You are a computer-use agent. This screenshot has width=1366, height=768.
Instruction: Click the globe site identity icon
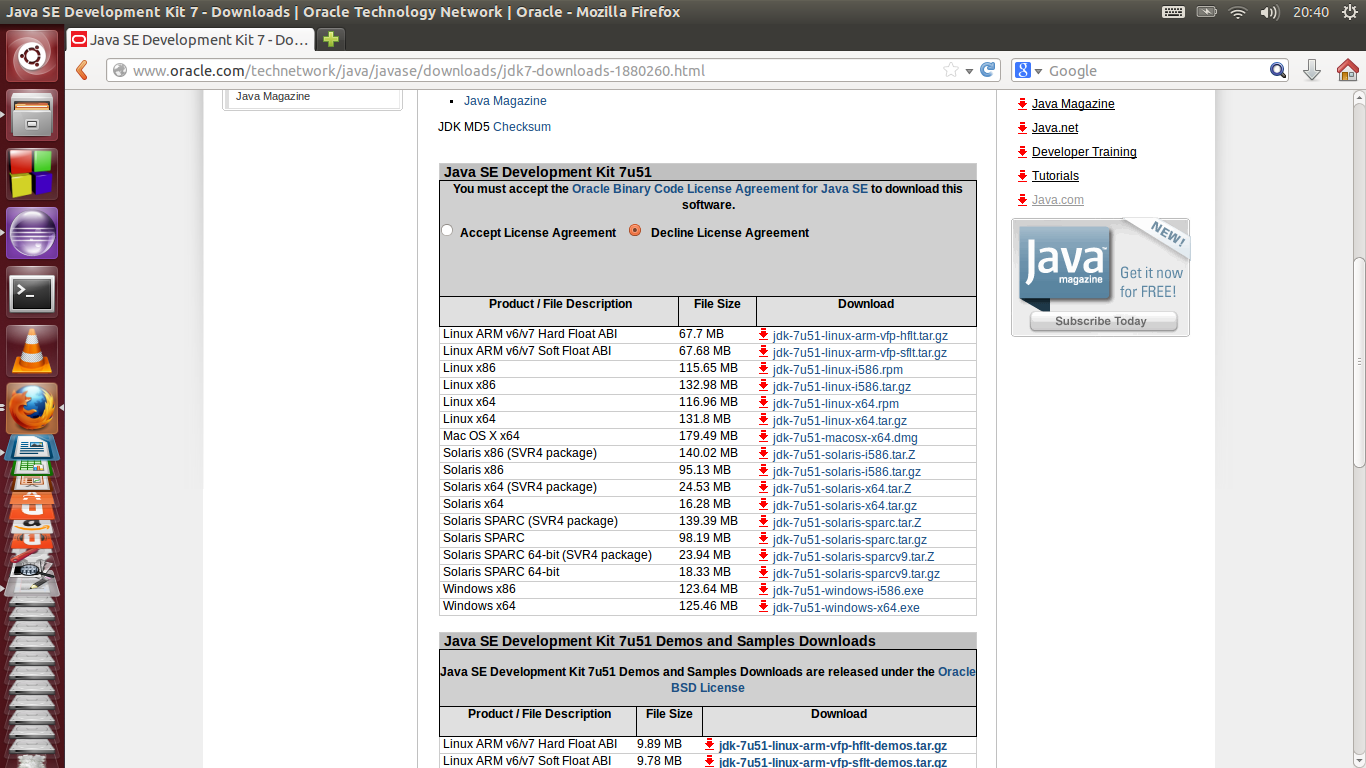[x=120, y=70]
